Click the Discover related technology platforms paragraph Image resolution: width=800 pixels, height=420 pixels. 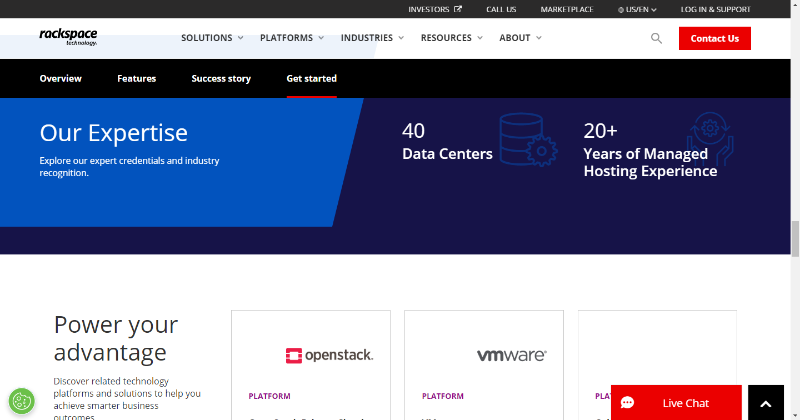[x=127, y=399]
